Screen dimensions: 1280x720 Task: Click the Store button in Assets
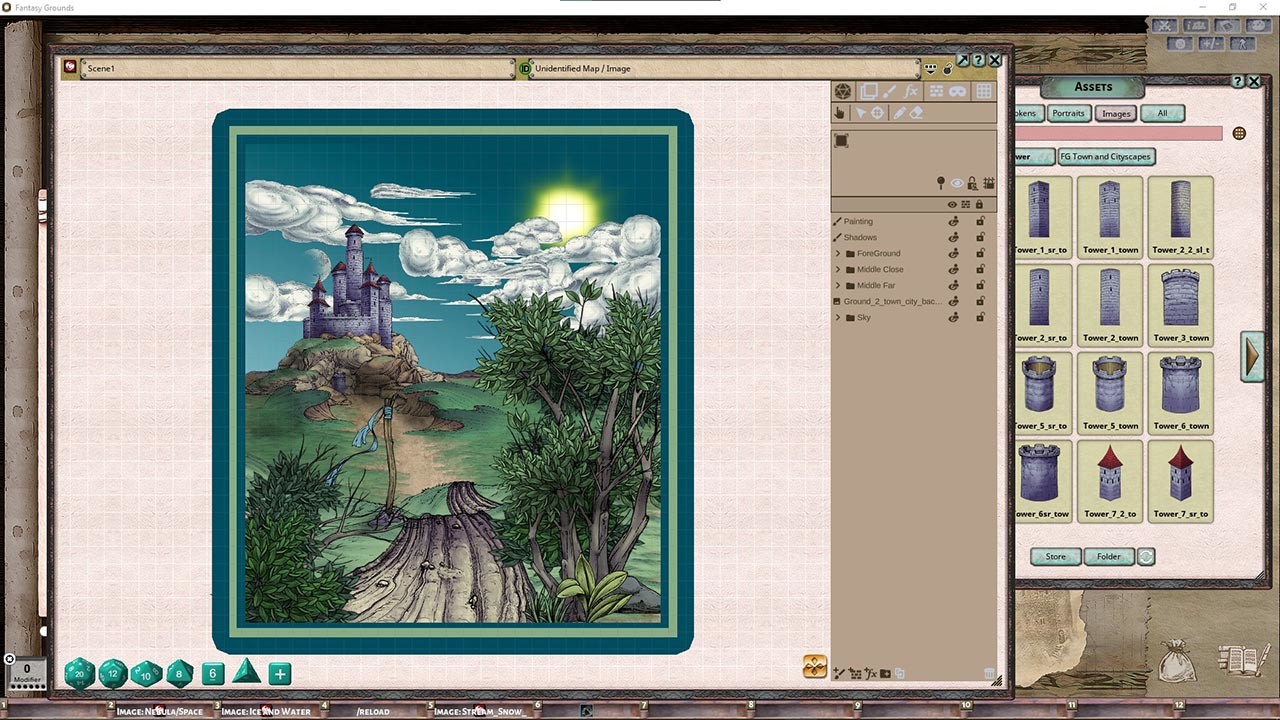1055,556
